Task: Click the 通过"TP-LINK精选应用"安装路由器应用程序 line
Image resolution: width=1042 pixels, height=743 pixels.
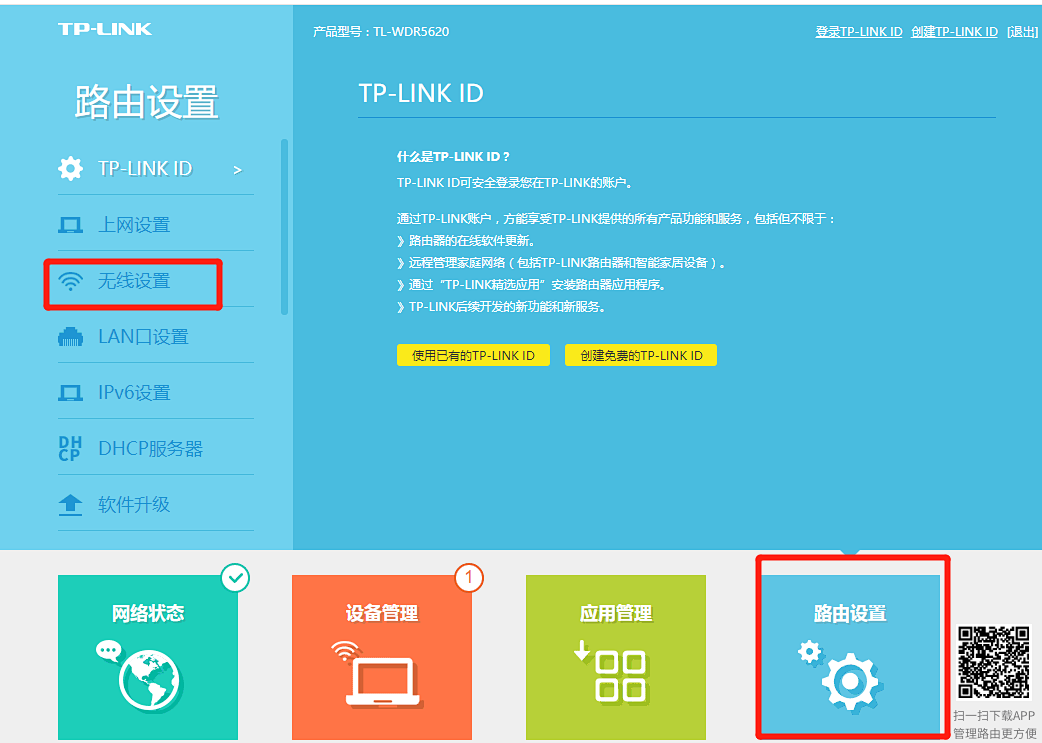Action: [x=532, y=285]
